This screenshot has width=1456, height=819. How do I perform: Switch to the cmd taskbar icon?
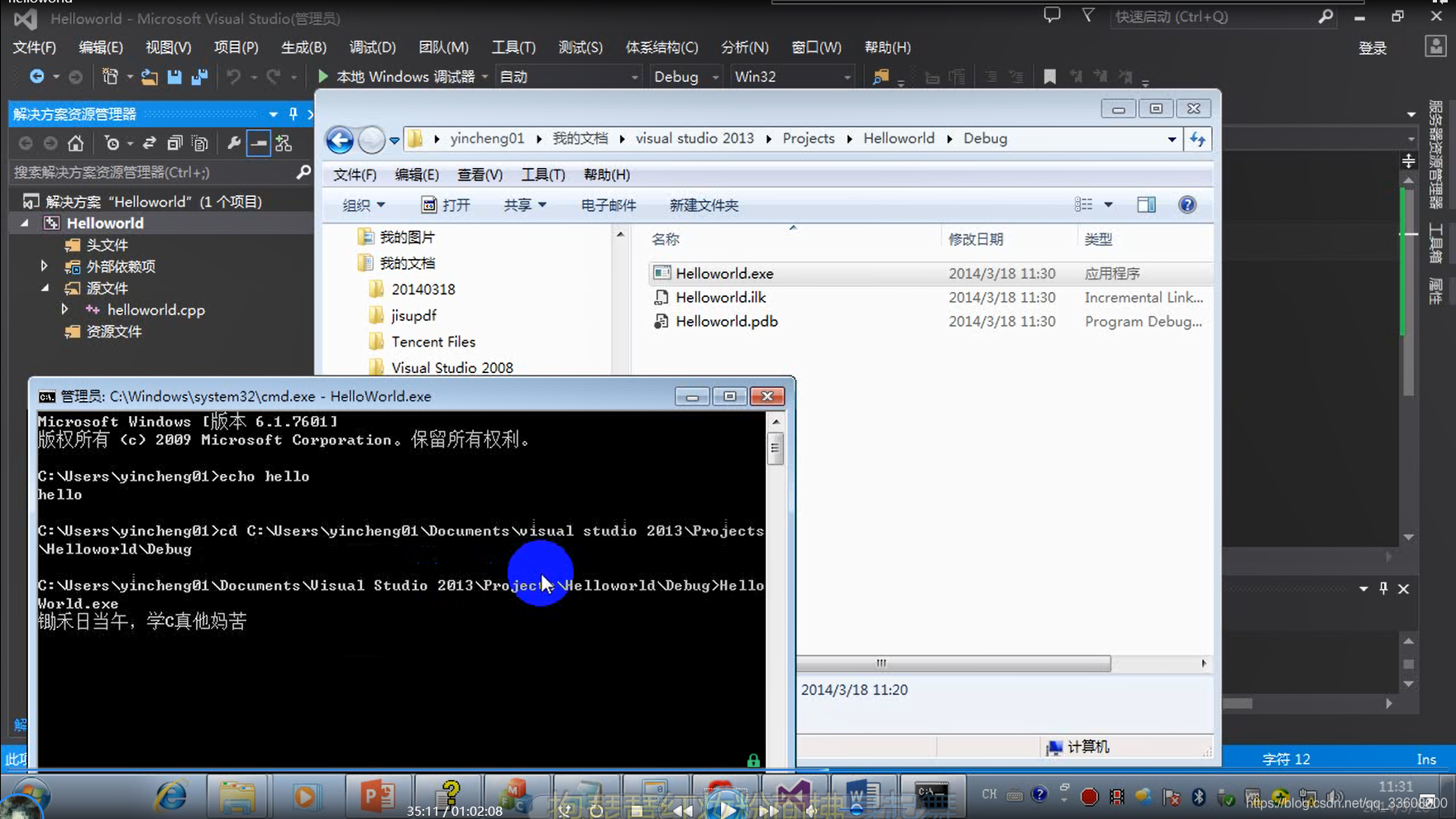pos(932,797)
